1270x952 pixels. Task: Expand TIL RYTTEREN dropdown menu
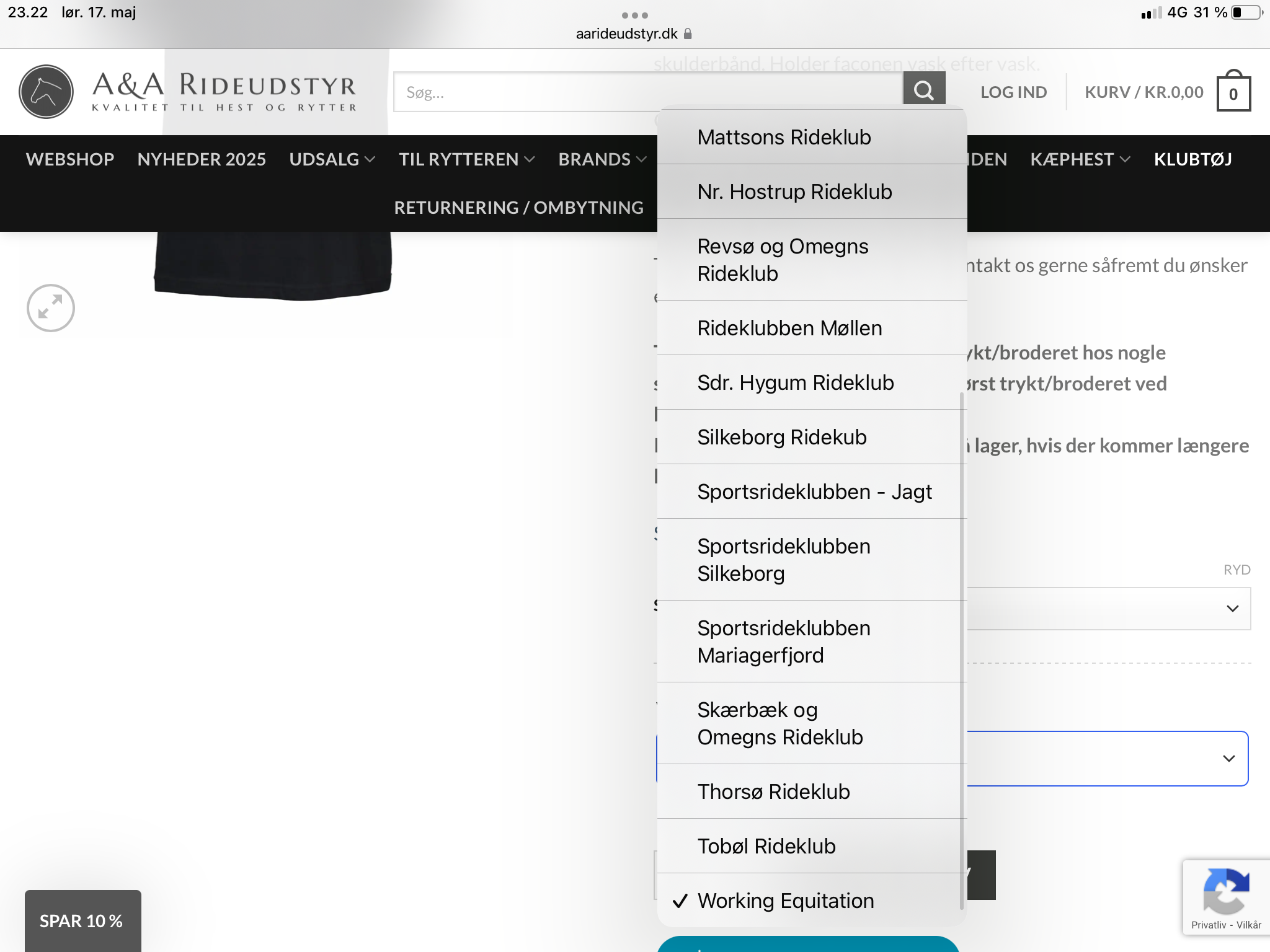click(466, 159)
